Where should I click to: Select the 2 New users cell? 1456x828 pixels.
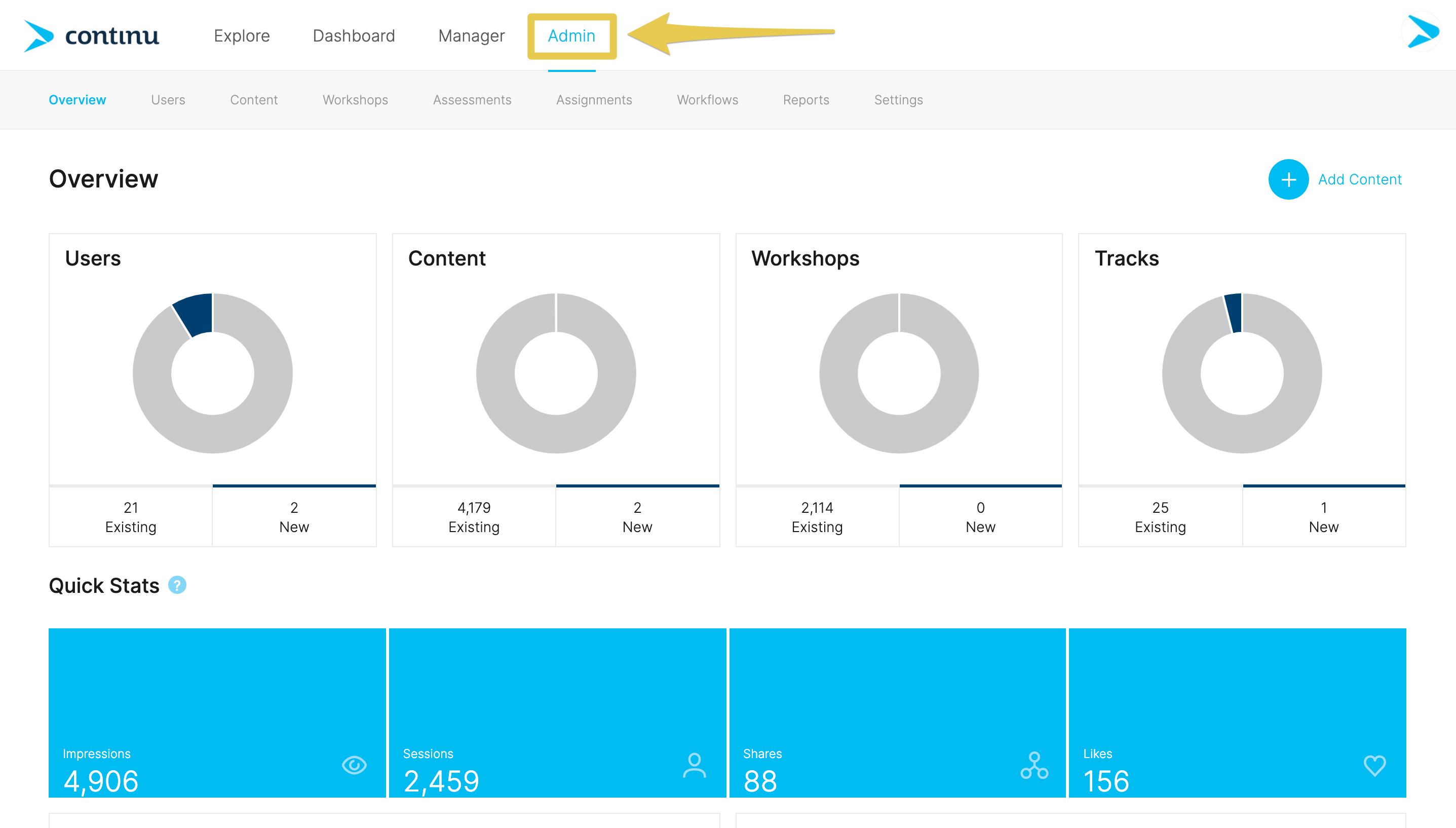(x=294, y=517)
